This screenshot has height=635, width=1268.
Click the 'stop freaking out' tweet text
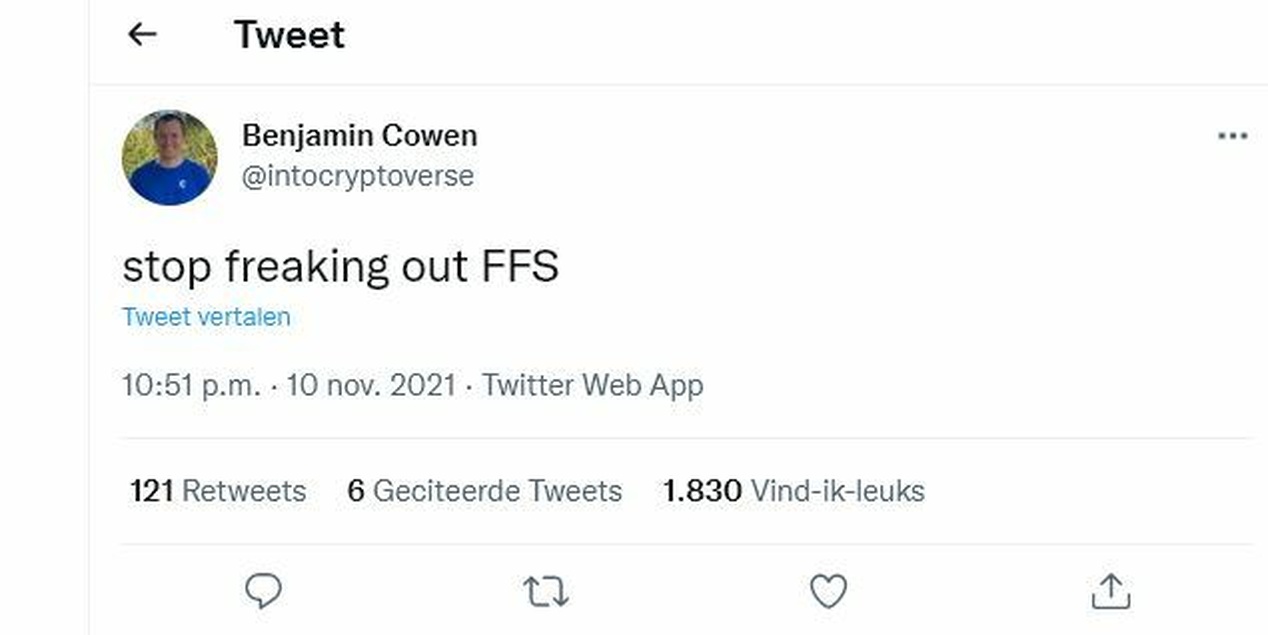[x=295, y=267]
